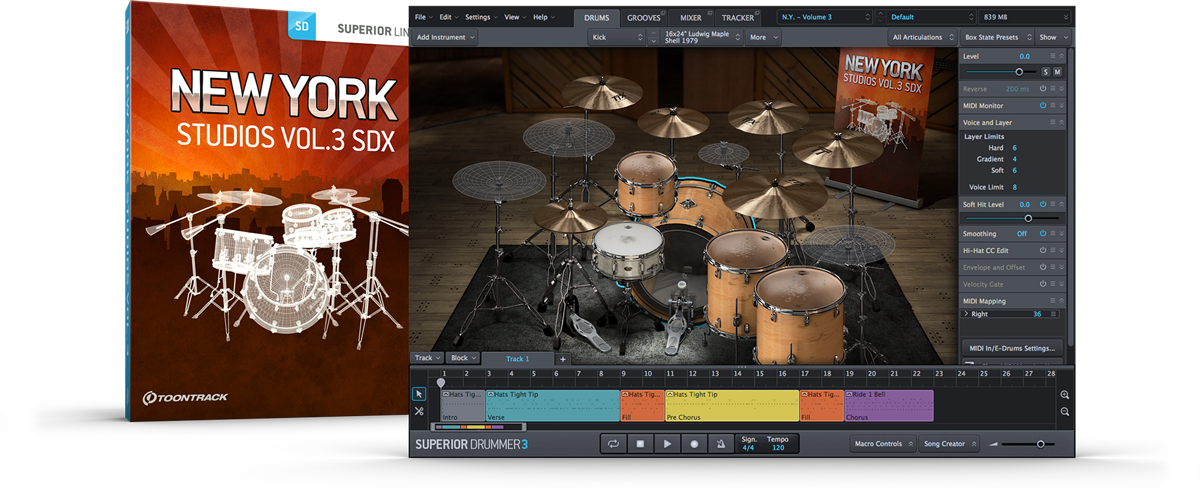Select the scissors cut tool
The image size is (1200, 493).
pos(419,411)
